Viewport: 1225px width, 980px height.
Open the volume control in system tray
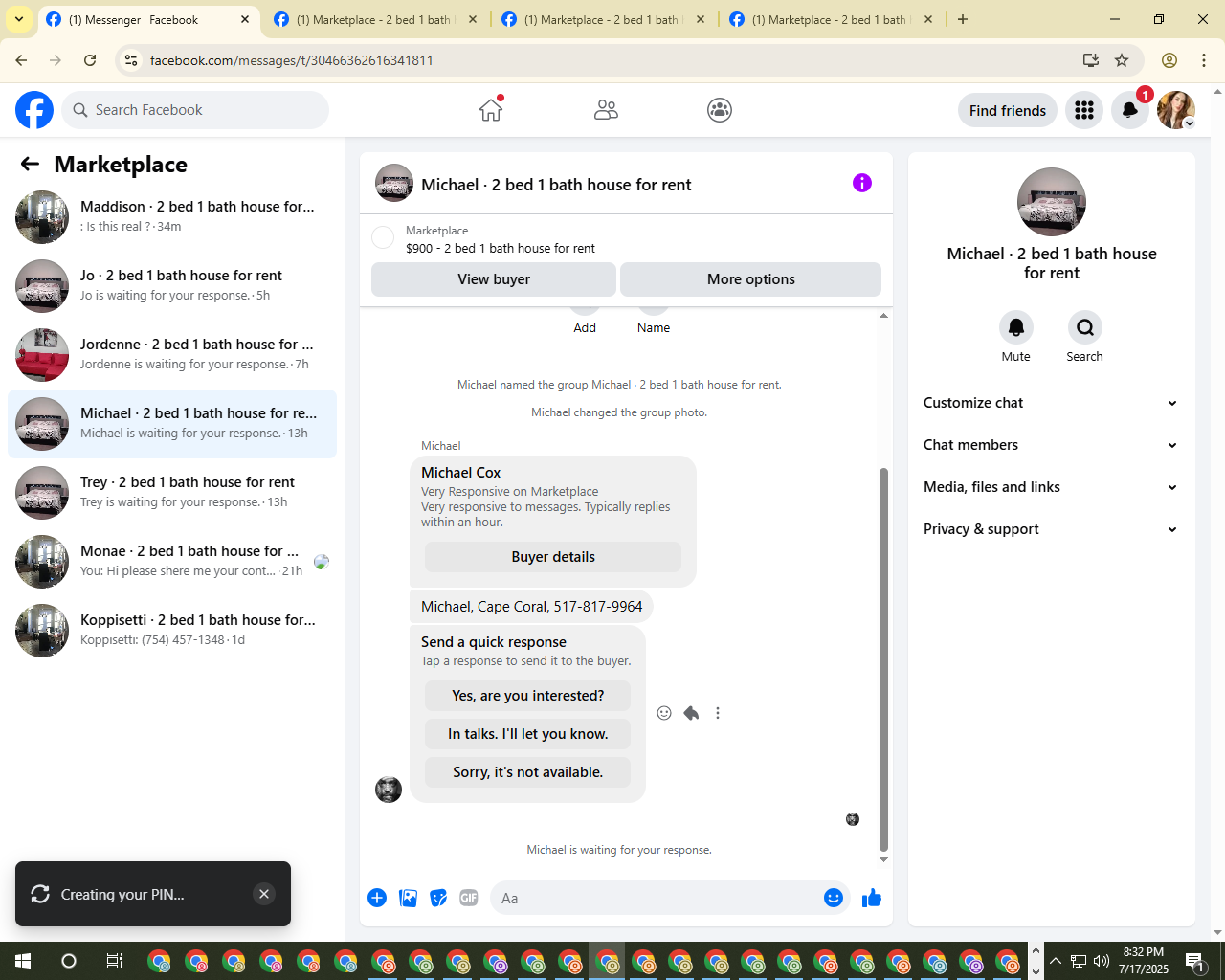coord(1102,961)
